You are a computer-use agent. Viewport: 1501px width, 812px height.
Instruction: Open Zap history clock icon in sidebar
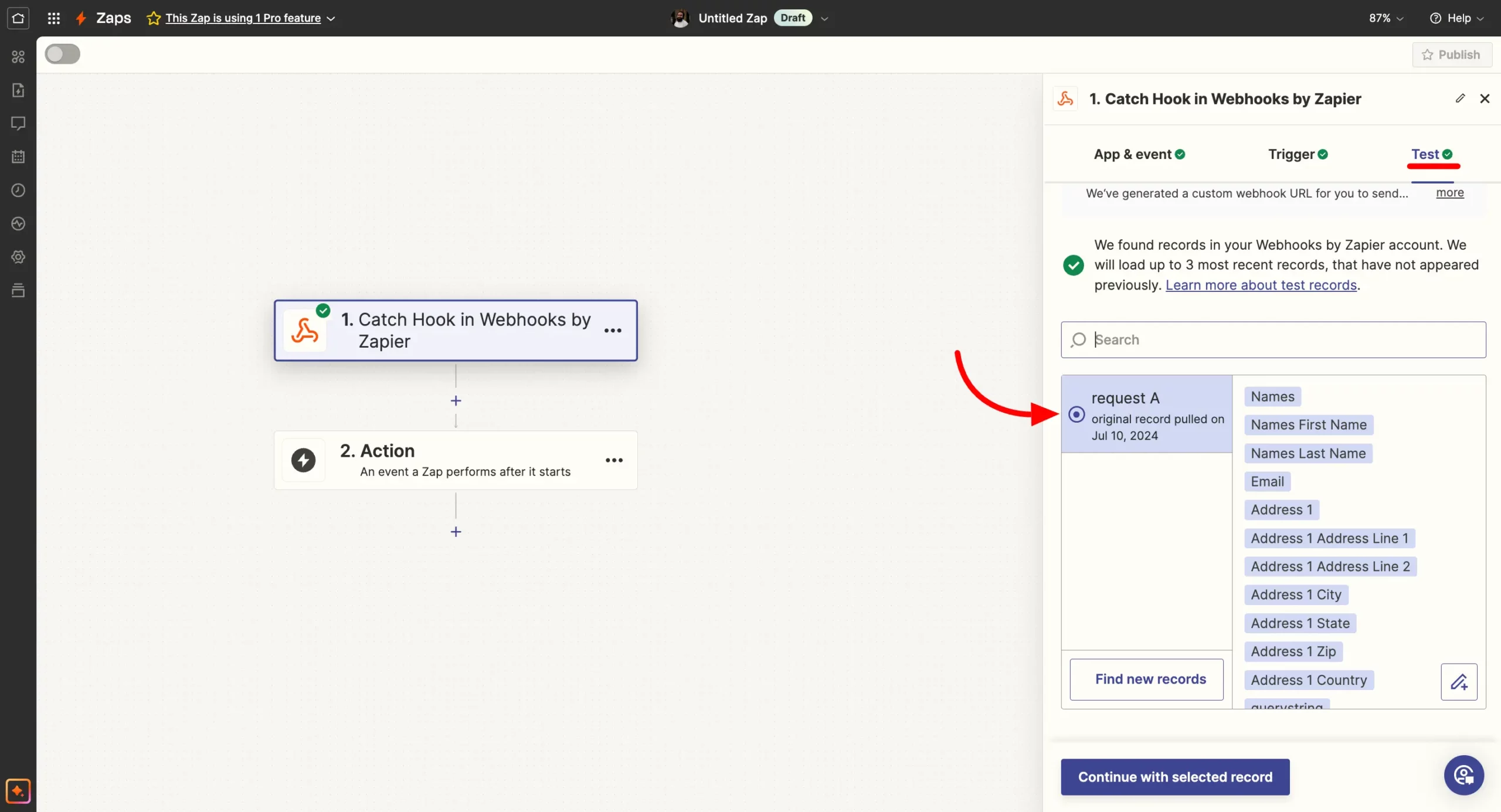[x=18, y=190]
